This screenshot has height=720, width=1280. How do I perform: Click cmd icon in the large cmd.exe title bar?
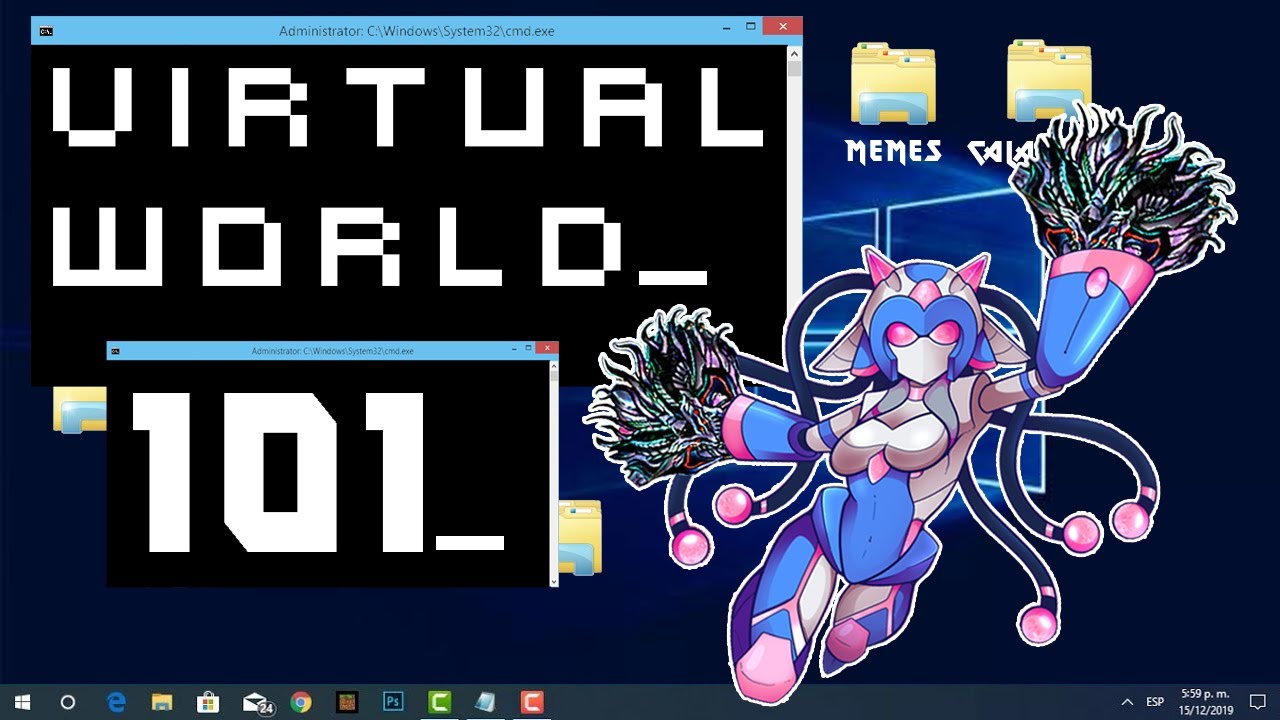[46, 31]
